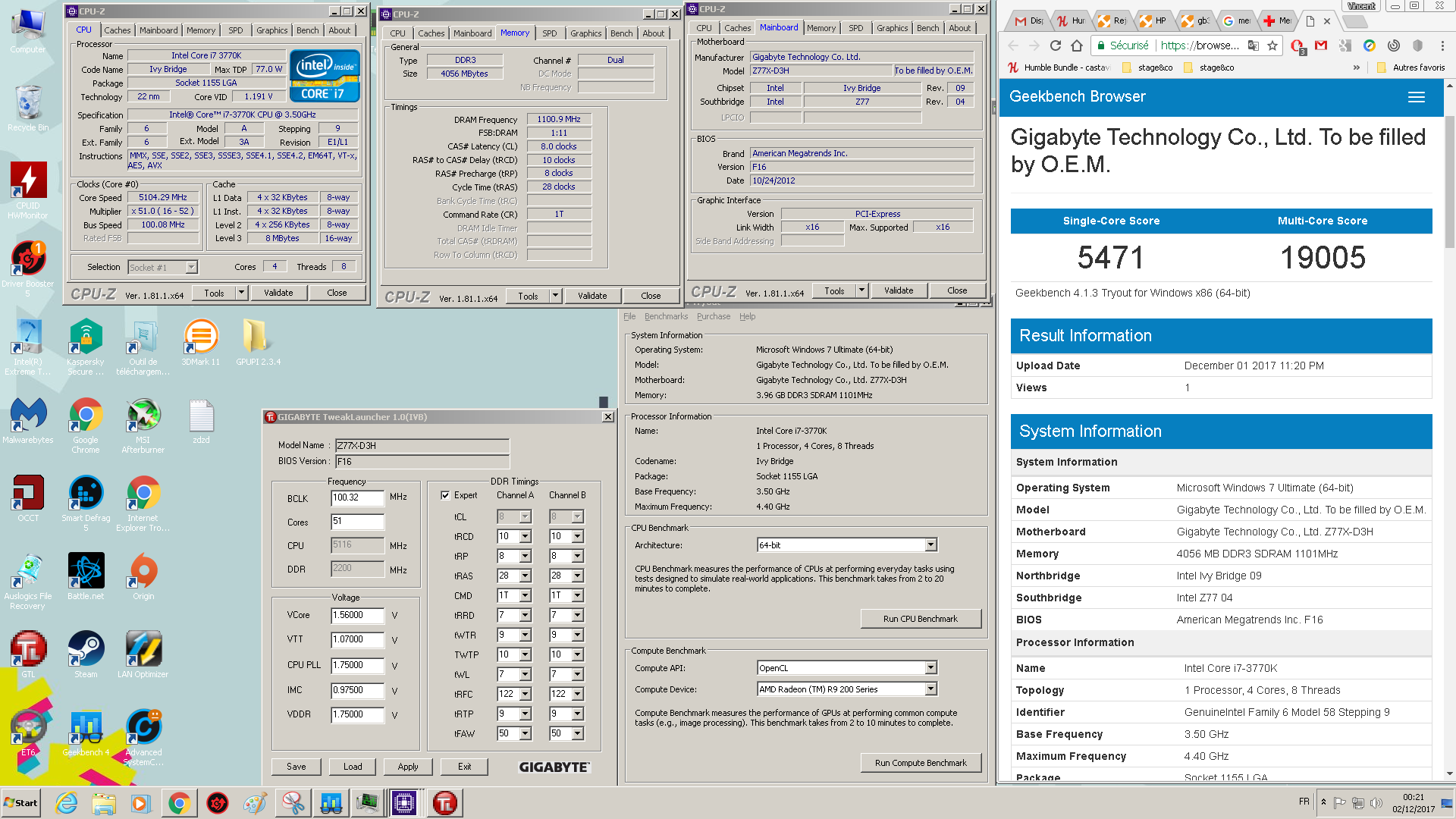
Task: Select Kaspersky Secure desktop shortcut
Action: (x=86, y=347)
